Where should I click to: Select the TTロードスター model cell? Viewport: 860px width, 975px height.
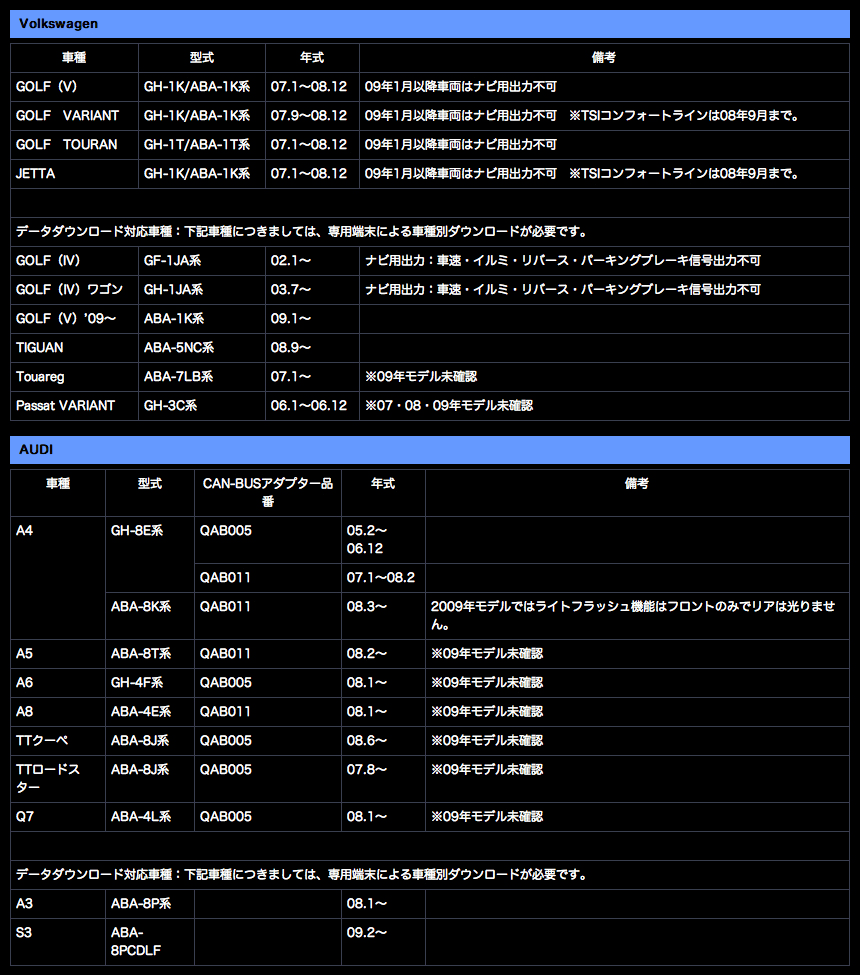[58, 779]
